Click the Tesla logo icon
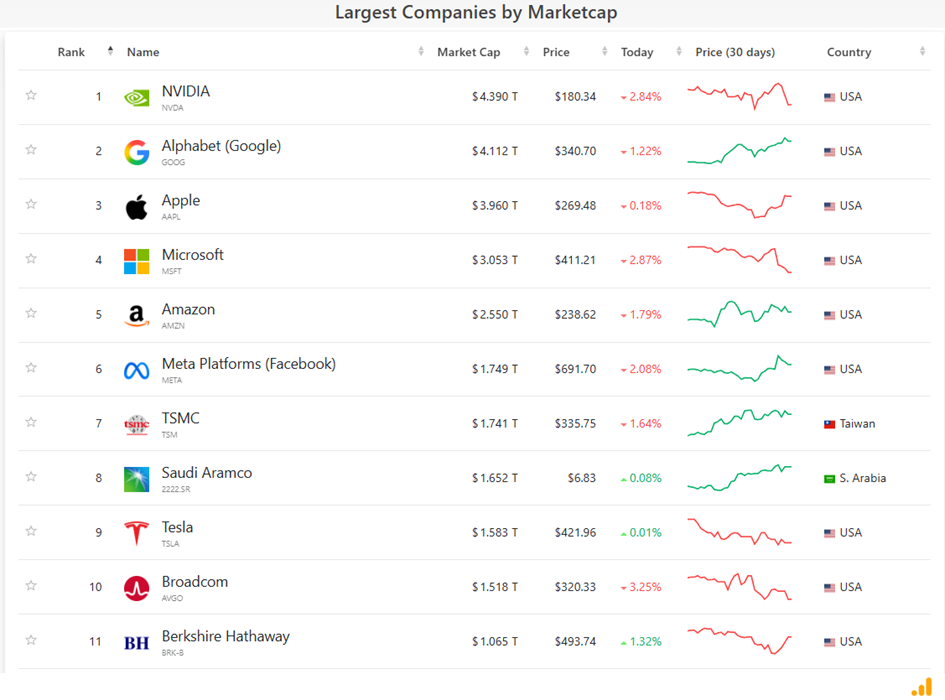 point(137,533)
